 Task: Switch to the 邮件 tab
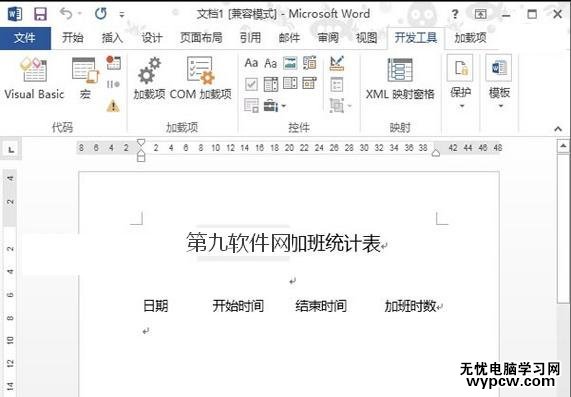coord(290,38)
